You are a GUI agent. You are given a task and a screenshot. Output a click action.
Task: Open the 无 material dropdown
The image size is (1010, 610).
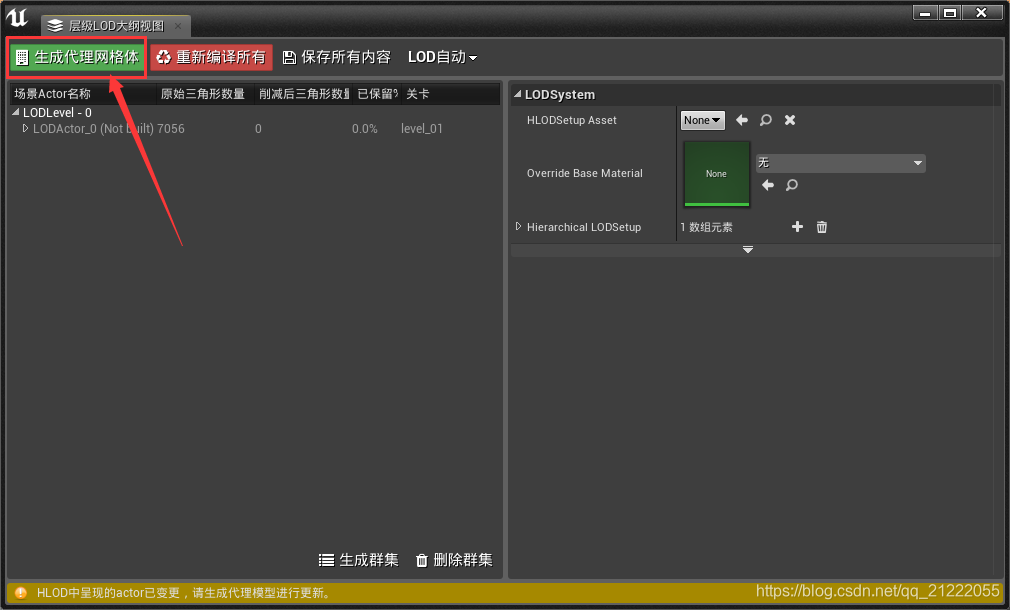(841, 163)
